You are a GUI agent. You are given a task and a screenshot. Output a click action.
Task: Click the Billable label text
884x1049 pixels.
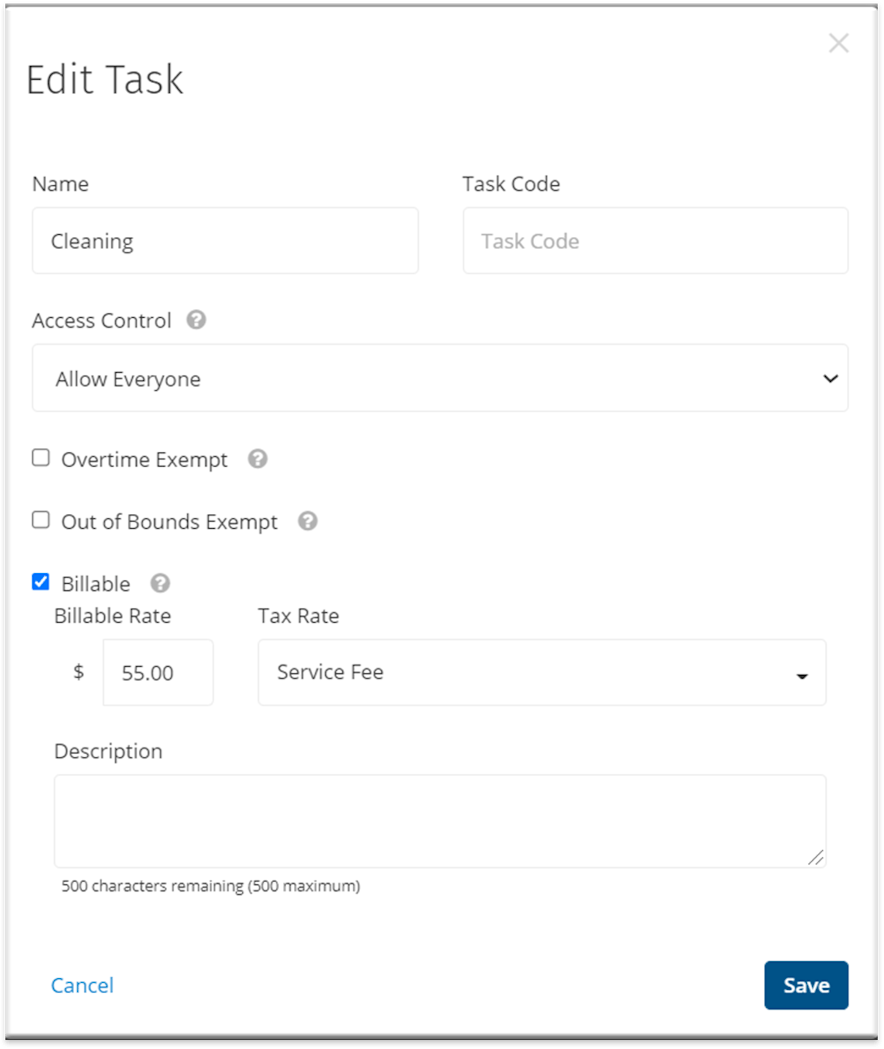point(96,584)
